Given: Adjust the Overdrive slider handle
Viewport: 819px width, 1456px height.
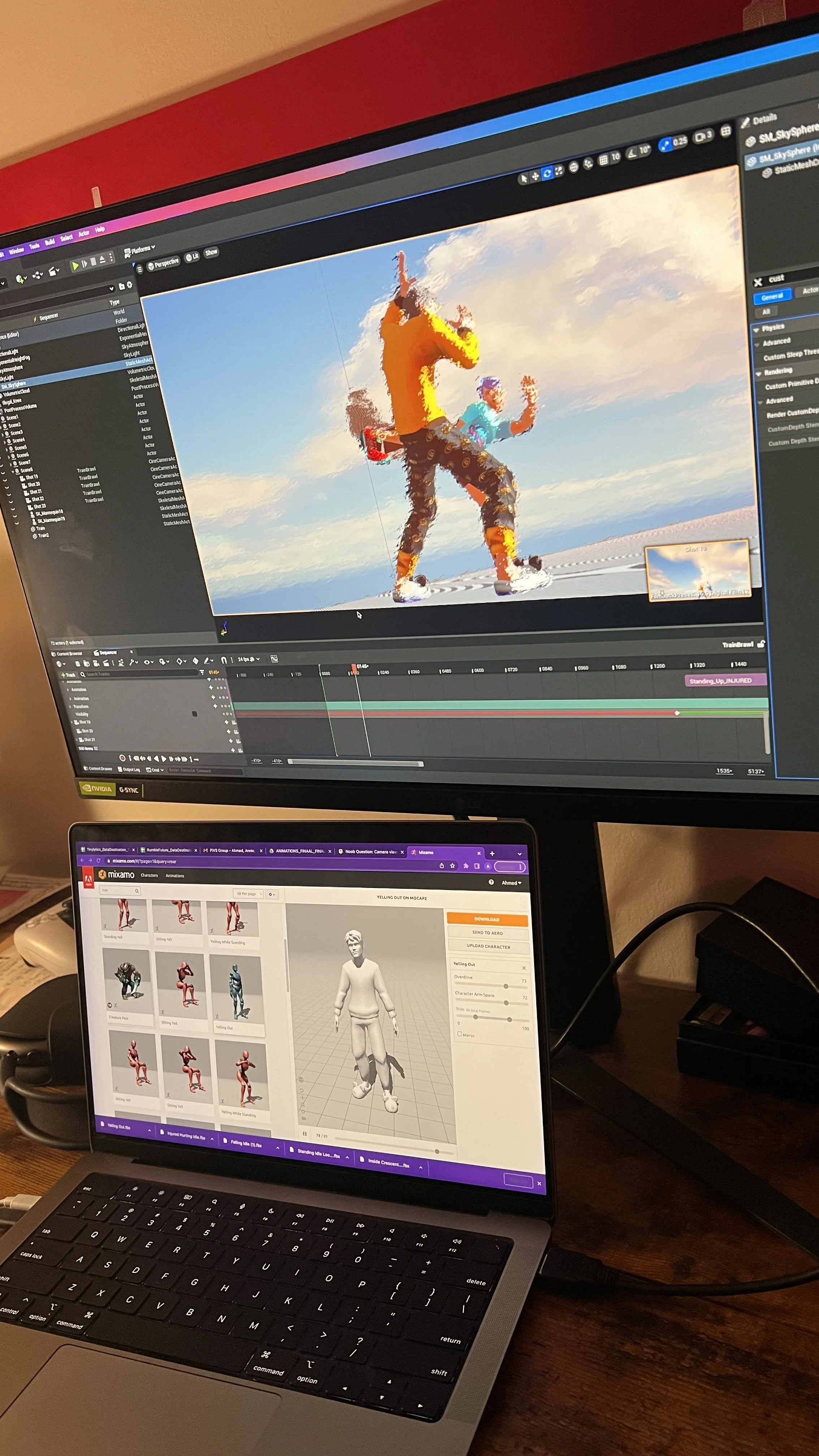Looking at the screenshot, I should [505, 986].
